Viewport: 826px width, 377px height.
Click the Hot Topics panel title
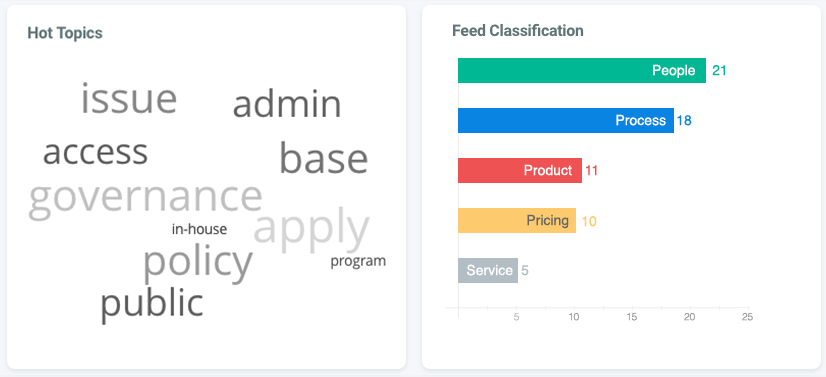tap(65, 33)
